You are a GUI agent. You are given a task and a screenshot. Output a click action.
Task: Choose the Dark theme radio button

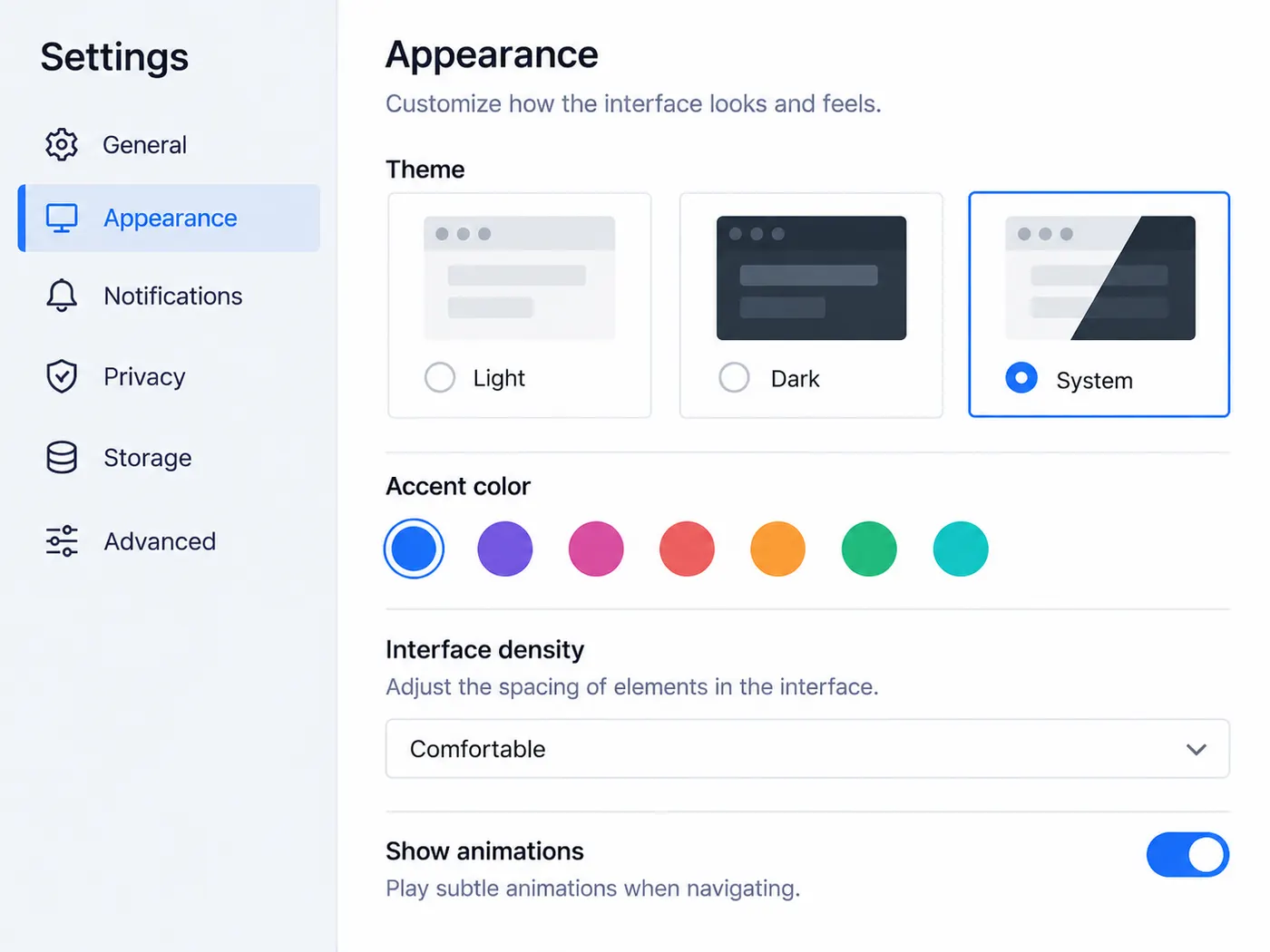point(734,377)
